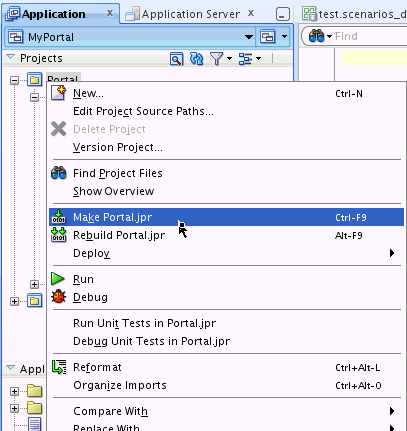Click the filter funnel icon
The width and height of the screenshot is (407, 431).
pos(216,59)
